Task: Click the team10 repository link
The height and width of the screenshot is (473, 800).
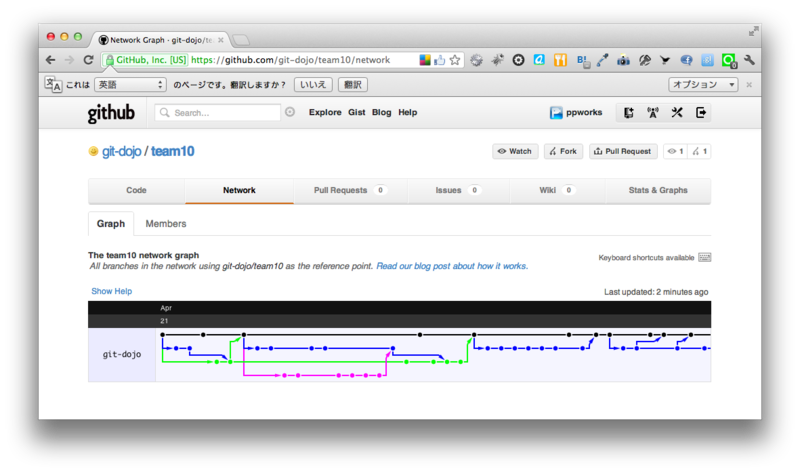Action: pyautogui.click(x=172, y=152)
